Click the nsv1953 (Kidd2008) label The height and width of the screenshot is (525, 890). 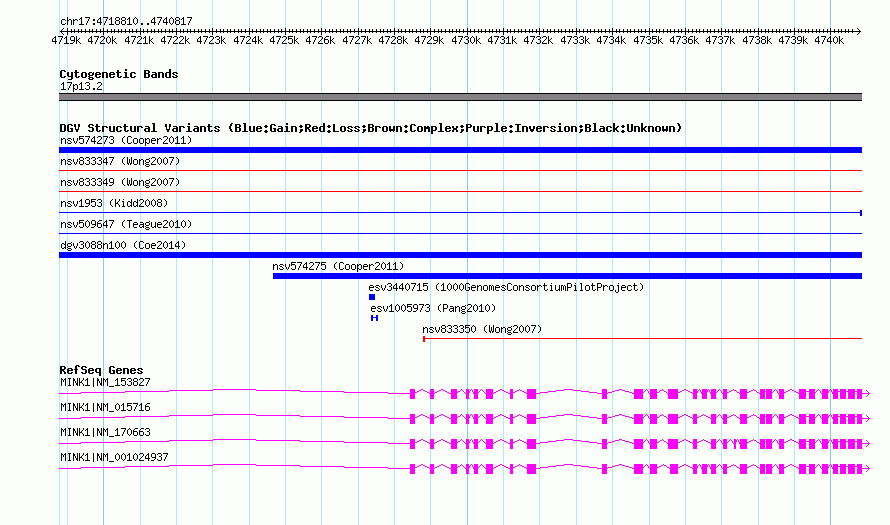pos(114,203)
